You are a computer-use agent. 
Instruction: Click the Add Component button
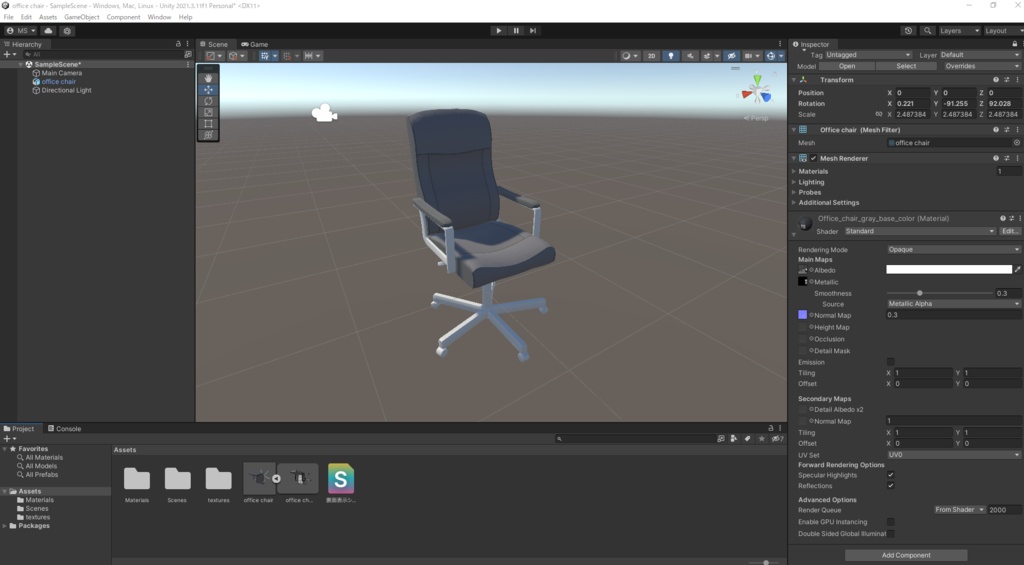tap(906, 555)
